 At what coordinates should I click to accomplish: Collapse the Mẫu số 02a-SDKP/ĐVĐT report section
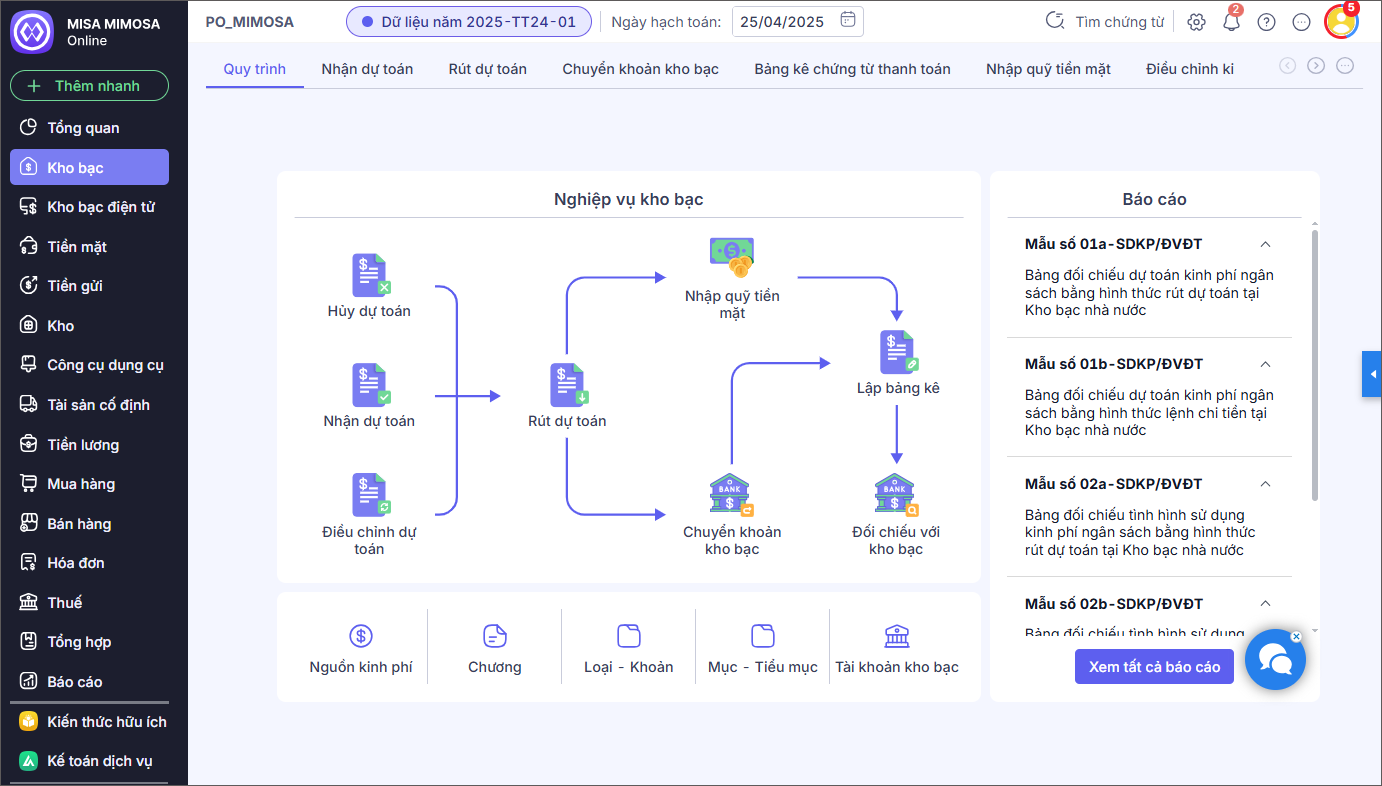(1265, 484)
